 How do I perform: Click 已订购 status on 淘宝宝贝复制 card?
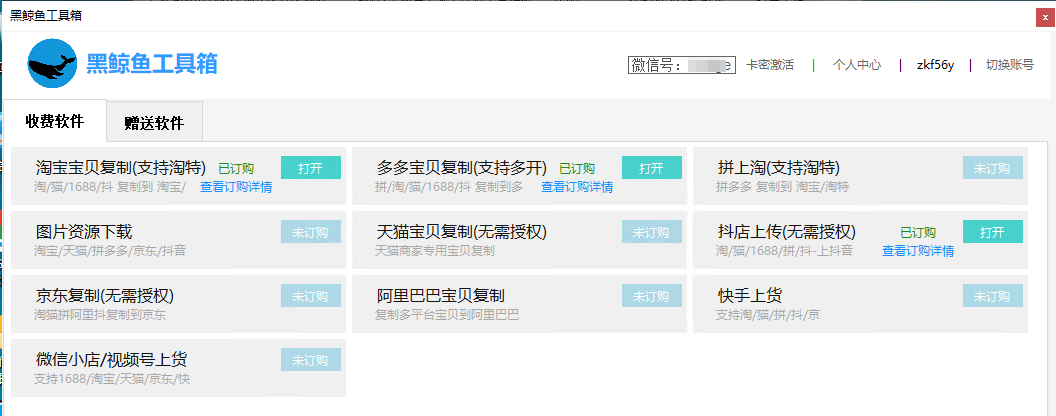[236, 168]
